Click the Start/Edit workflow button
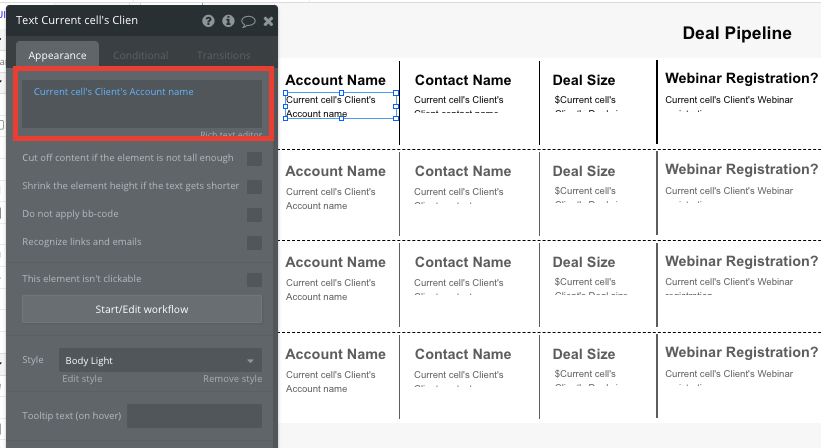Viewport: 821px width, 448px height. tap(142, 309)
